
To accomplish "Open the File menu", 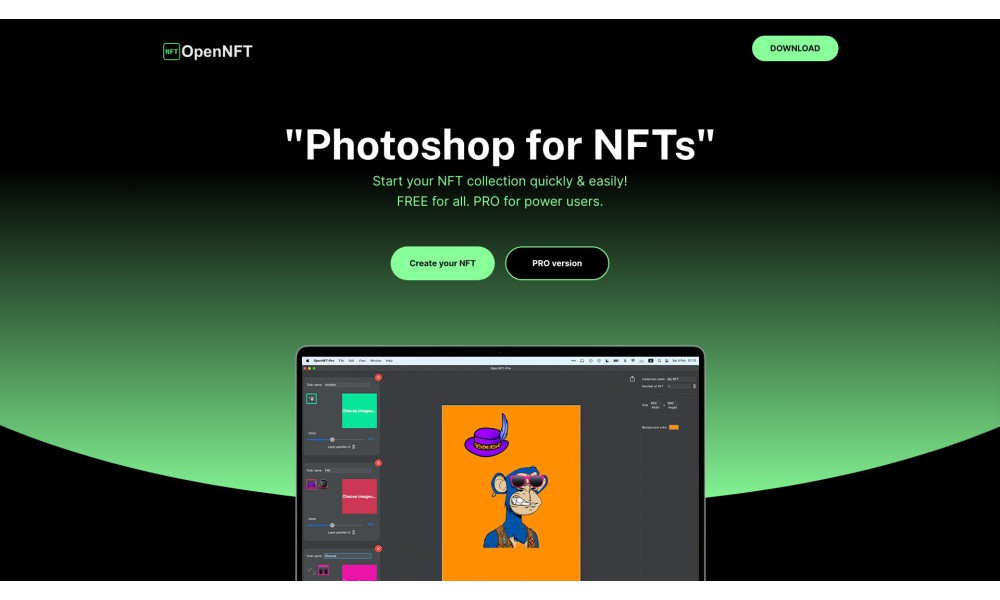I will [x=341, y=361].
